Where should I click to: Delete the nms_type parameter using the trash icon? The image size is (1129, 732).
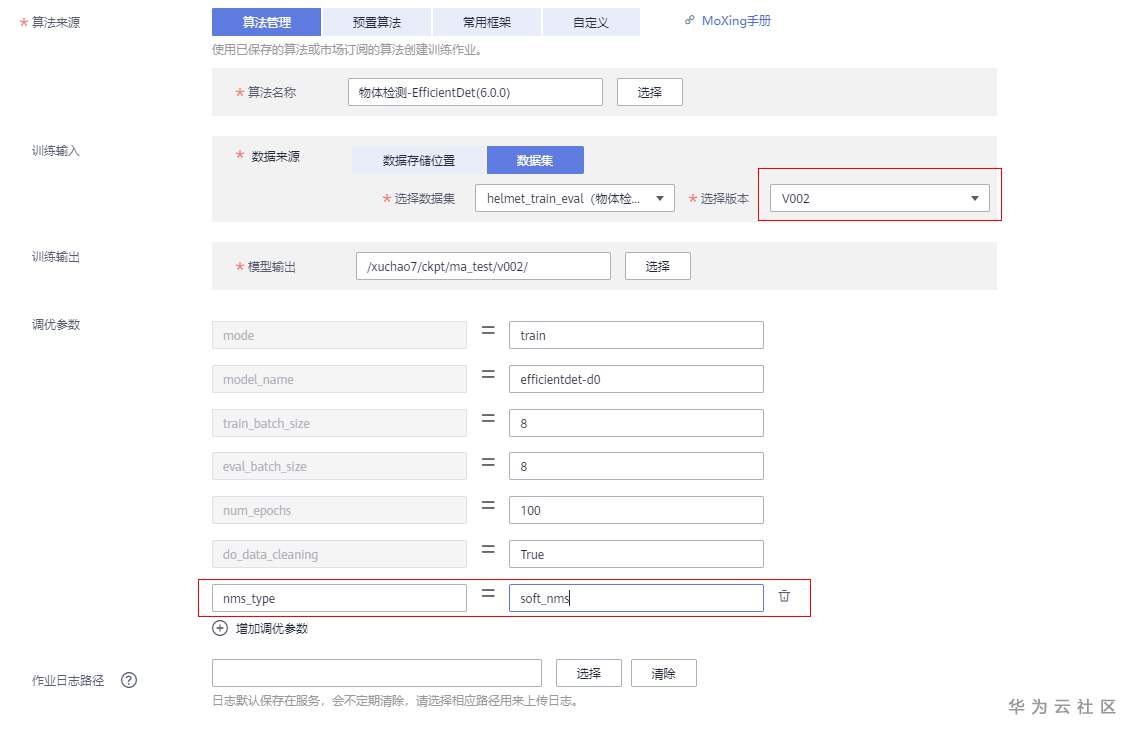[x=784, y=596]
